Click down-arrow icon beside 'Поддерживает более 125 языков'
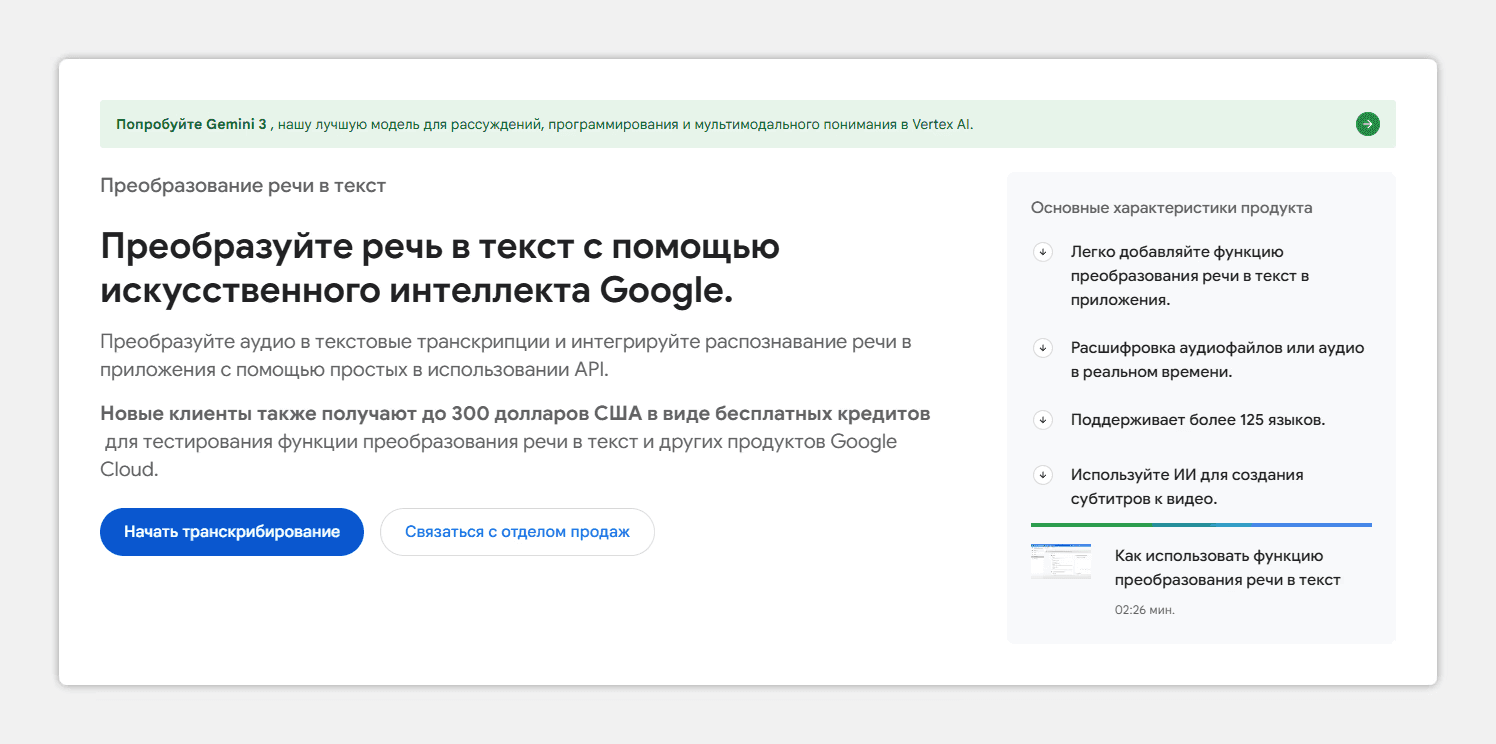The width and height of the screenshot is (1496, 744). [1043, 420]
